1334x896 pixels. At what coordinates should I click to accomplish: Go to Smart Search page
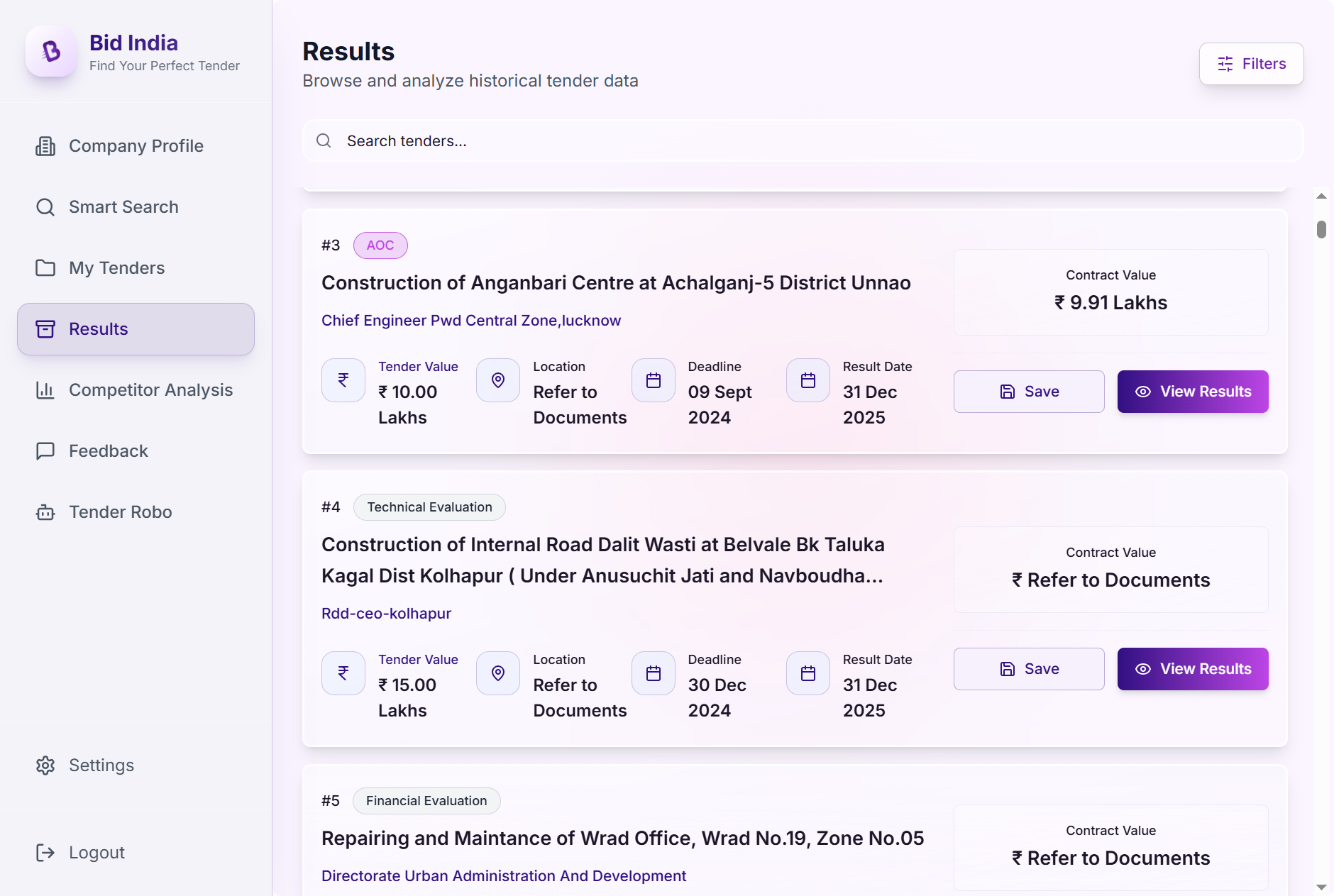click(123, 207)
